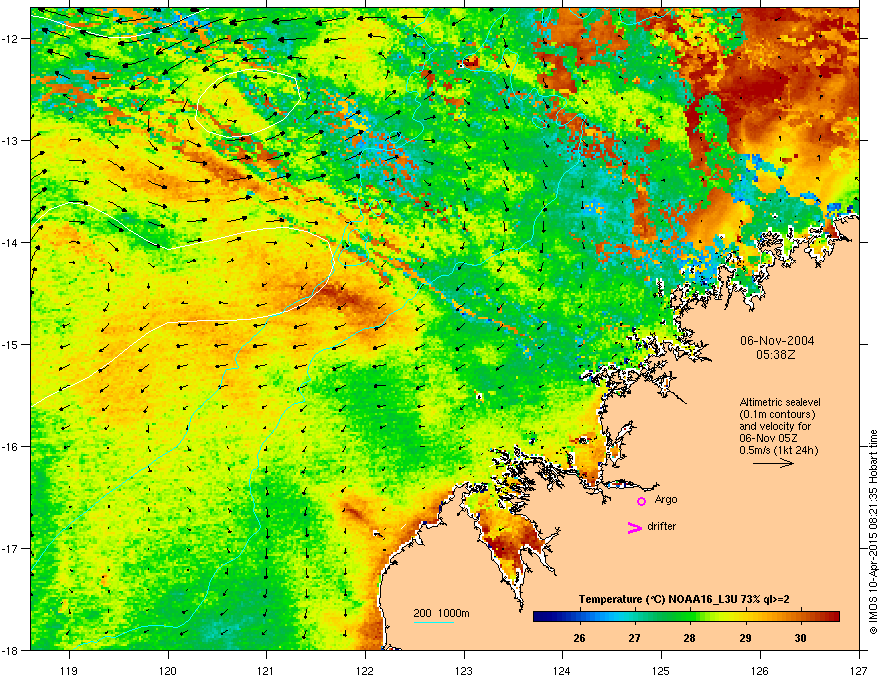Click the vertical IMOS copyright timestamp text

pyautogui.click(x=873, y=532)
